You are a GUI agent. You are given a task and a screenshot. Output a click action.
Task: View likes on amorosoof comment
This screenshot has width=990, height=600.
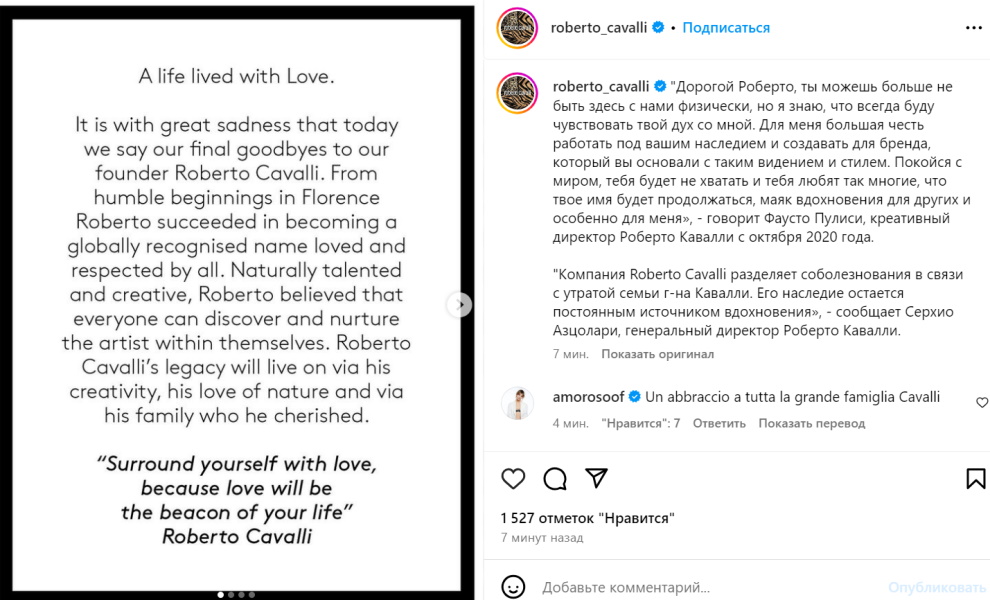click(x=641, y=423)
